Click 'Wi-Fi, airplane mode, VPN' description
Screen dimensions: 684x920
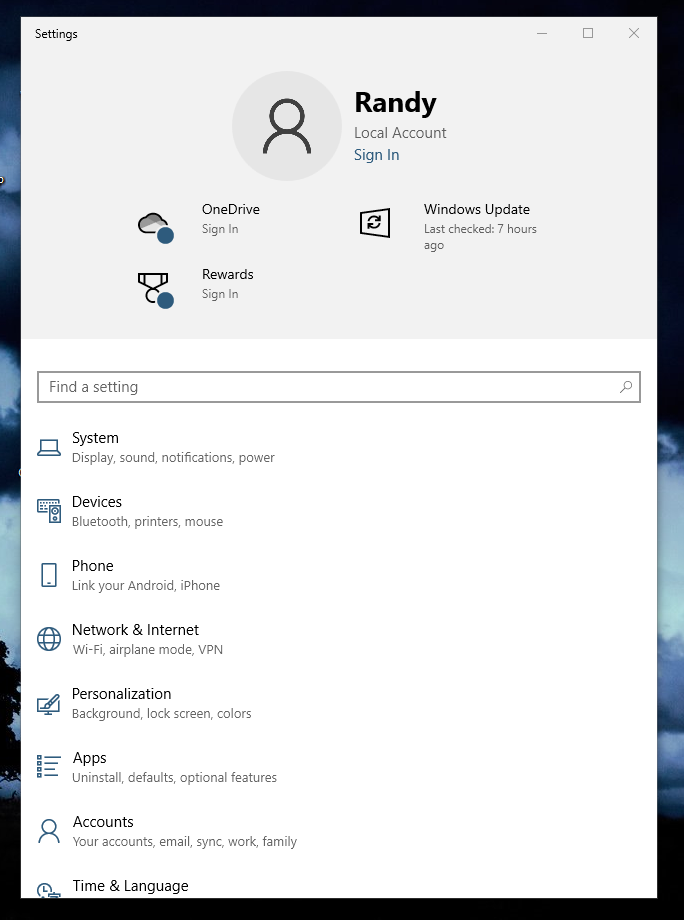click(x=148, y=650)
